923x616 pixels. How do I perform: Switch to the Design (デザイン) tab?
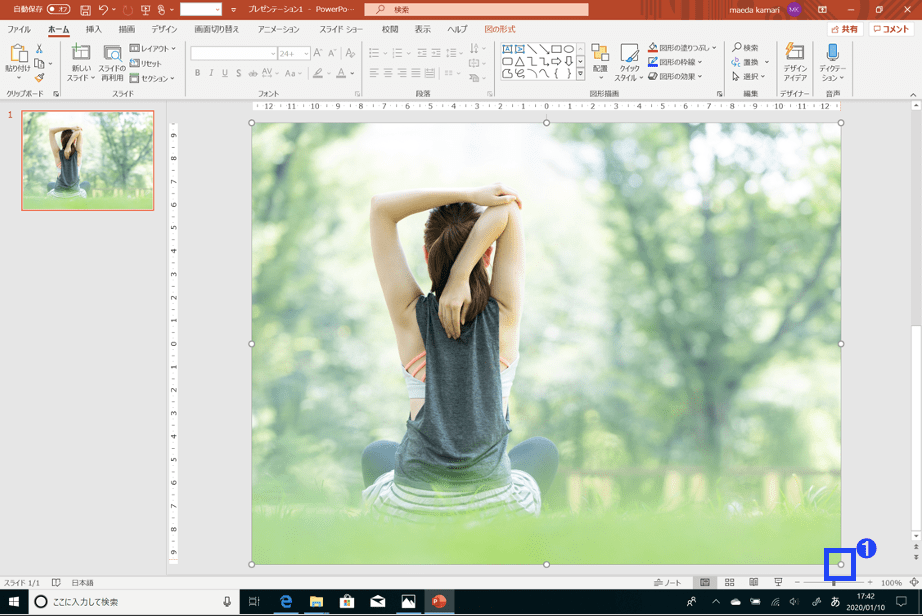pos(164,29)
